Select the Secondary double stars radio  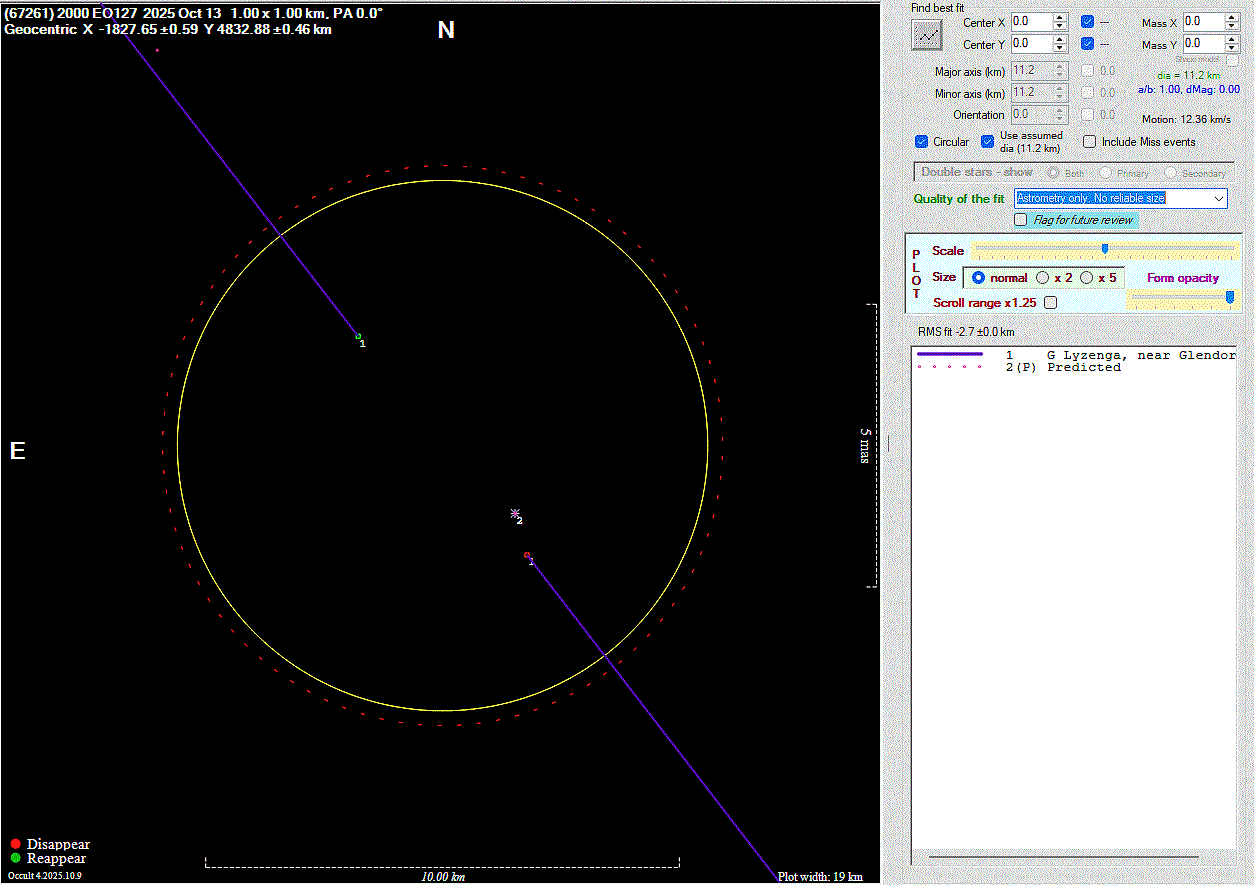1168,173
